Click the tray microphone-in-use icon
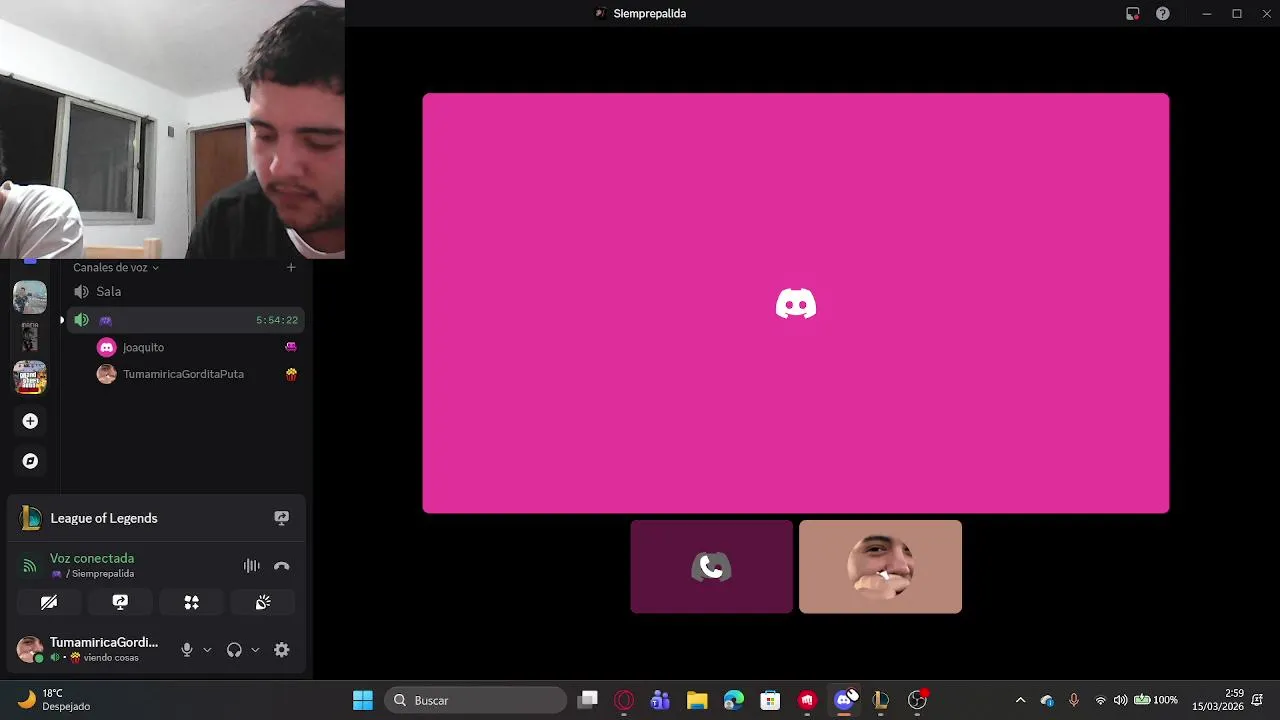 point(1074,700)
